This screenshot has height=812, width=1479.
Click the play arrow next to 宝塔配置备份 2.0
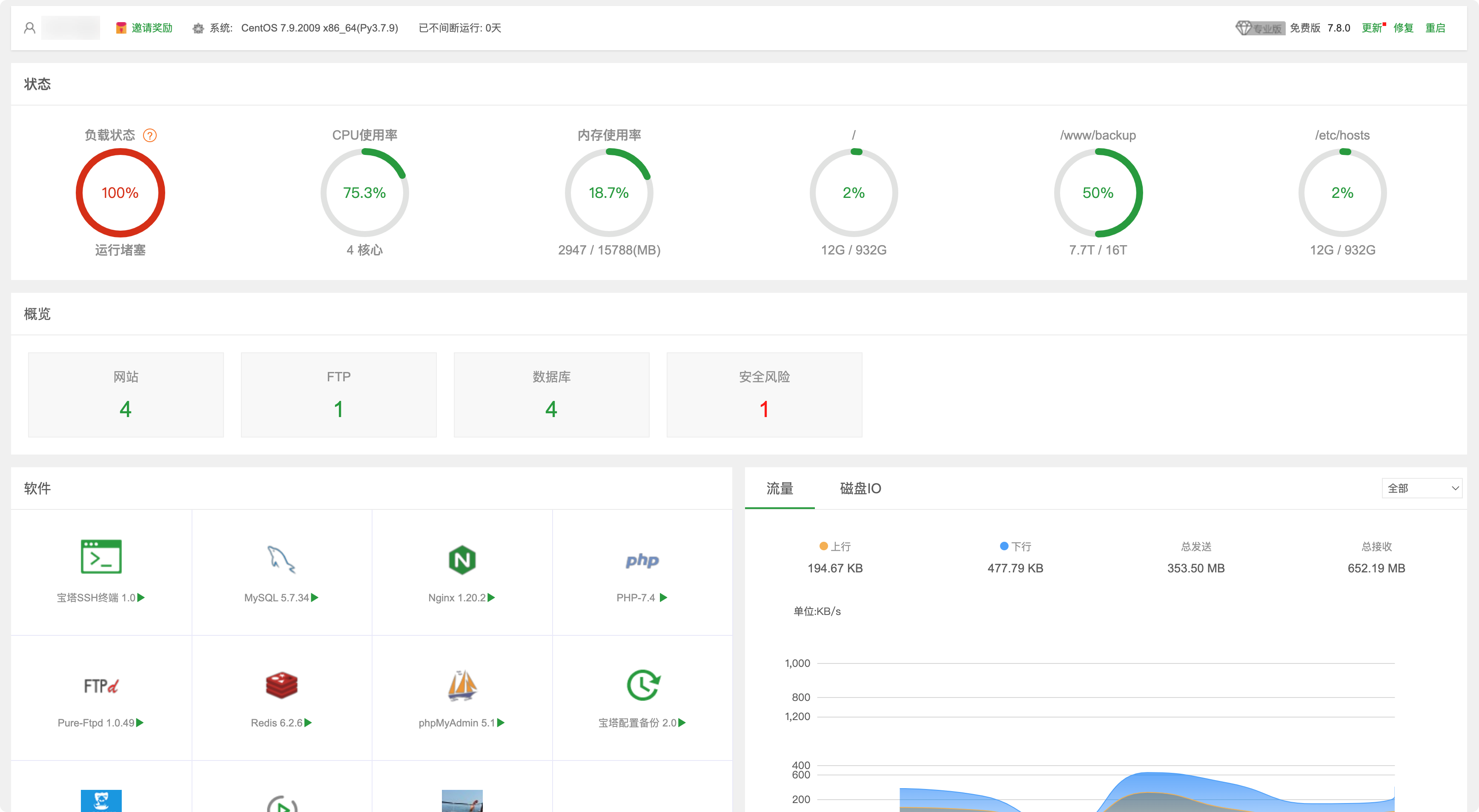pos(682,723)
